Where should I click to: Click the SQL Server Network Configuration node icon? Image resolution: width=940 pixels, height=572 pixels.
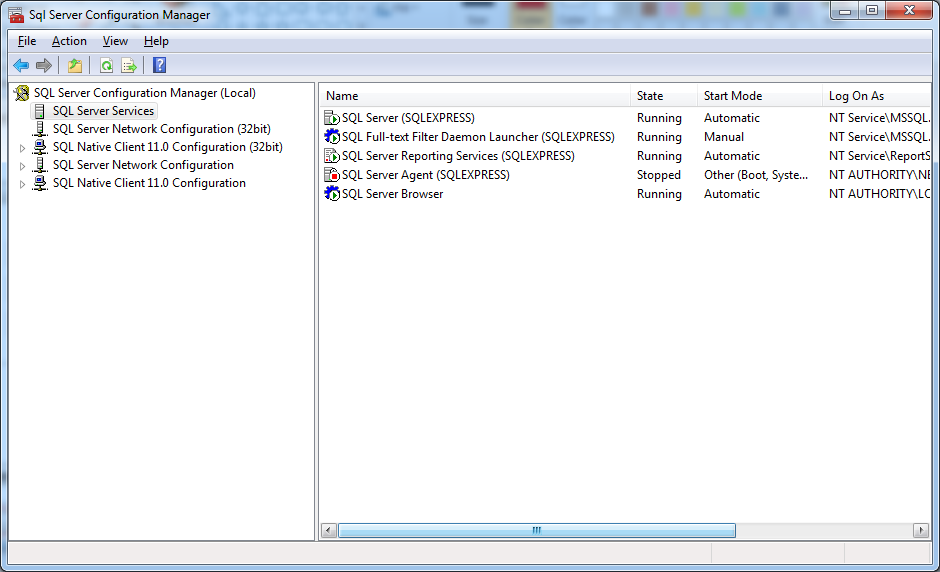40,165
